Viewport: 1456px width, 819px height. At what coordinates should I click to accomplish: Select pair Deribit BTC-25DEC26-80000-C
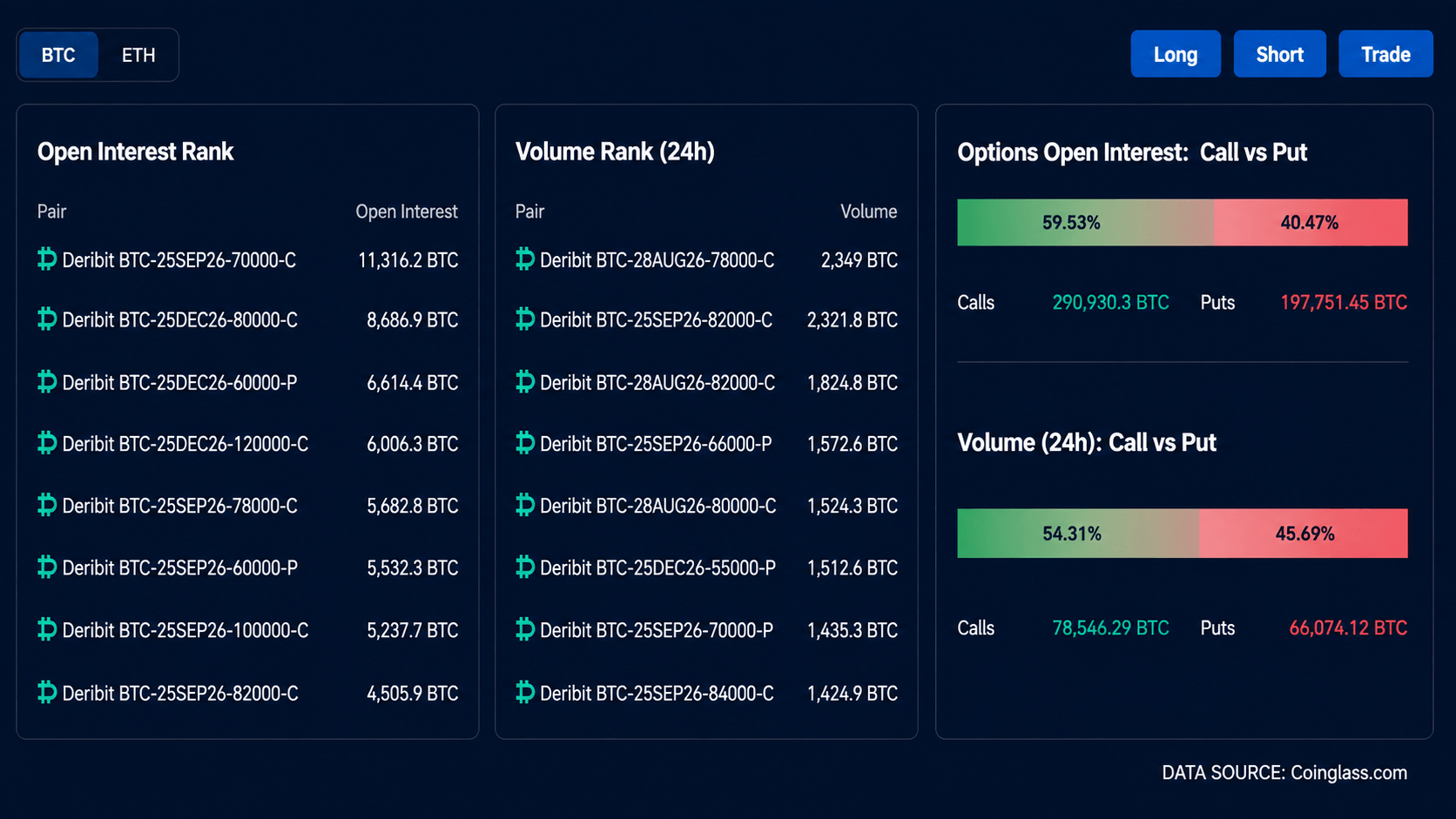(180, 320)
